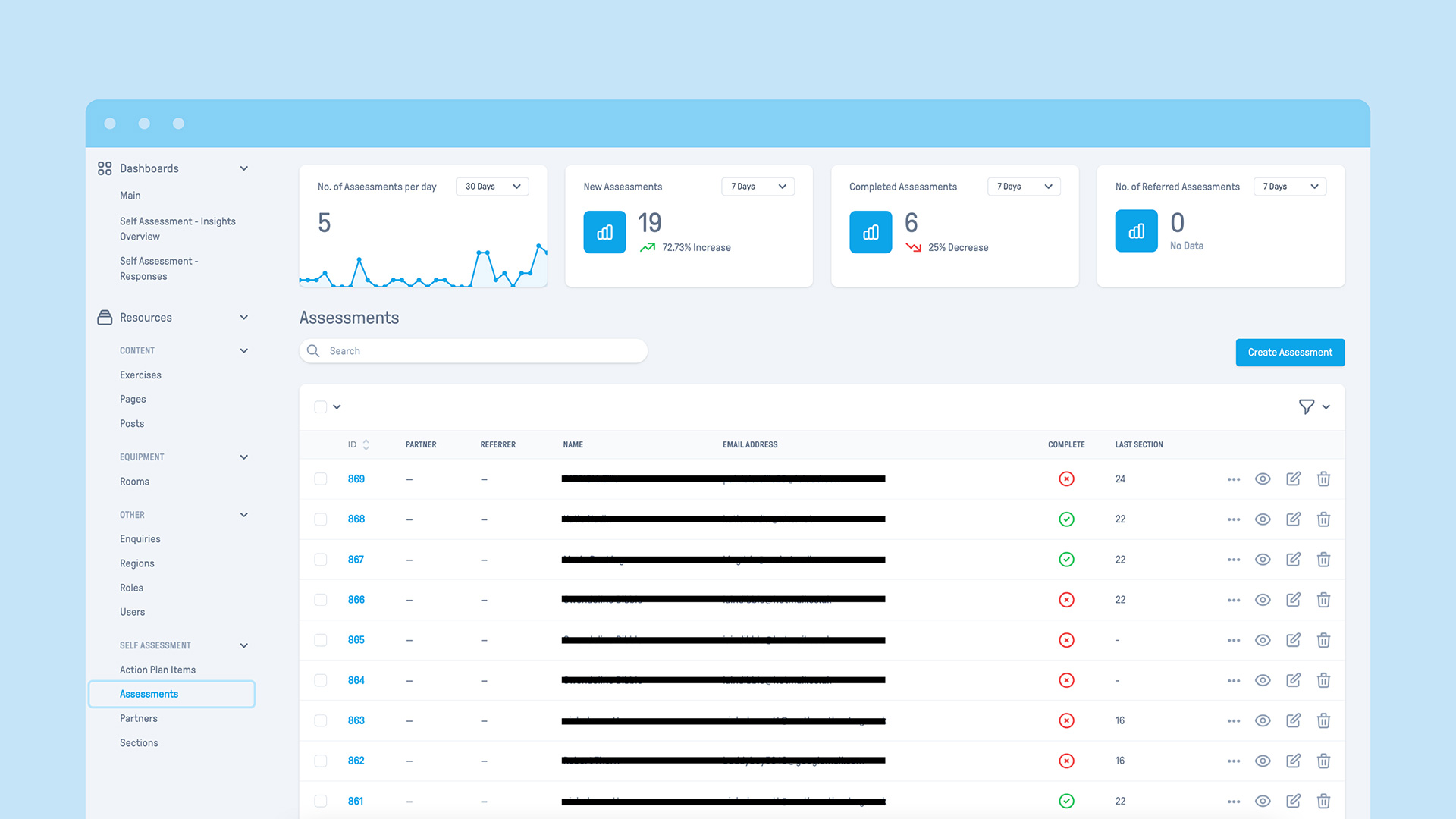Screen dimensions: 1456x819
Task: Click the filter funnel icon above the table
Action: (x=1306, y=407)
